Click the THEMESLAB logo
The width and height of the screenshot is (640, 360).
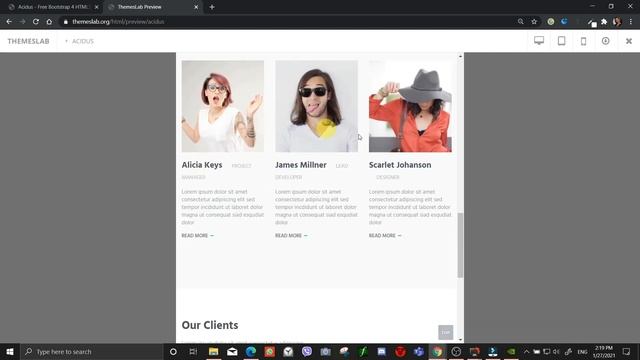click(x=29, y=41)
